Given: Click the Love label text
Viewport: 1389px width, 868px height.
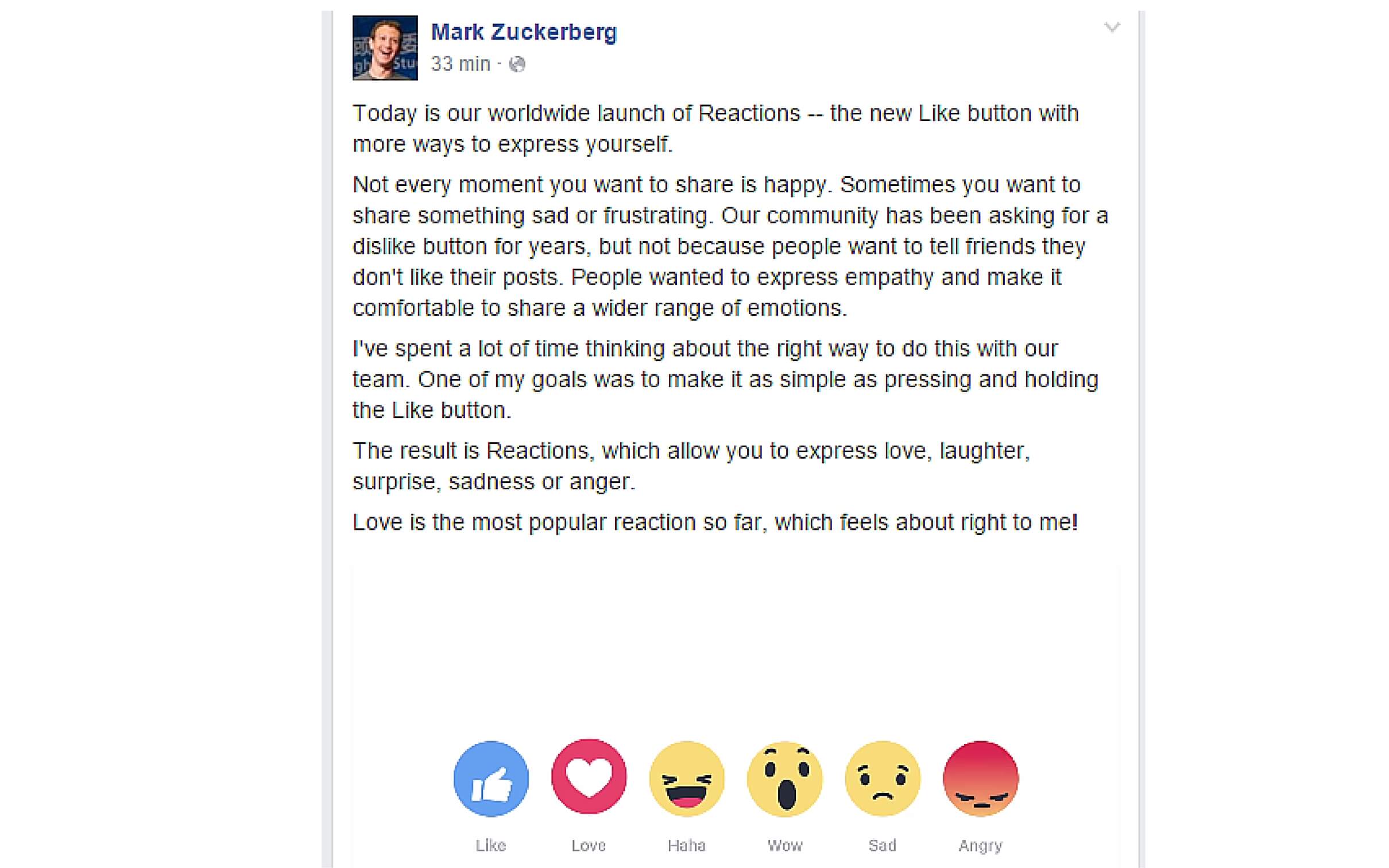Looking at the screenshot, I should click(588, 844).
